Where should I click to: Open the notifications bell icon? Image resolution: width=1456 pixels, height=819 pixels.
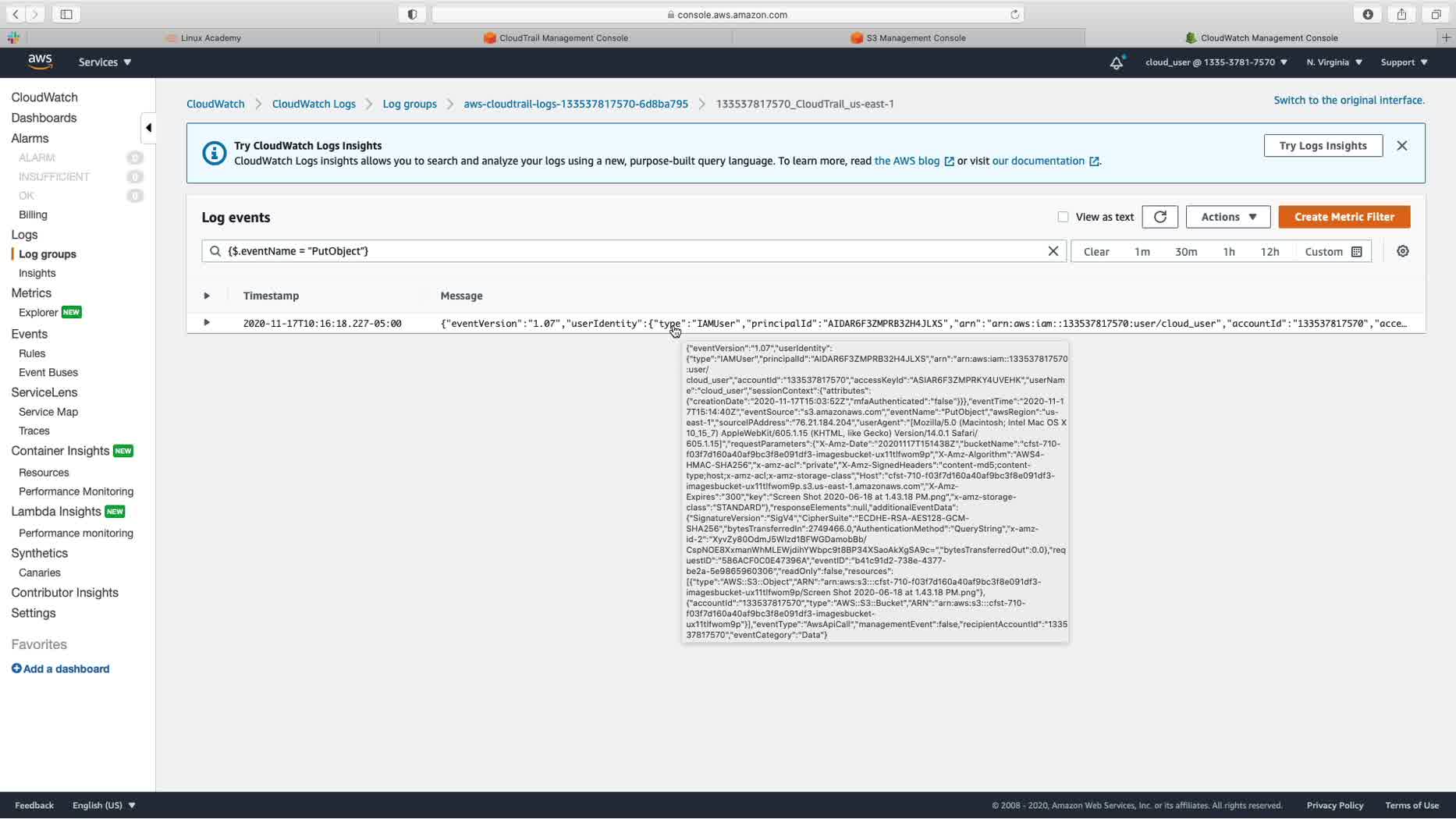1117,62
